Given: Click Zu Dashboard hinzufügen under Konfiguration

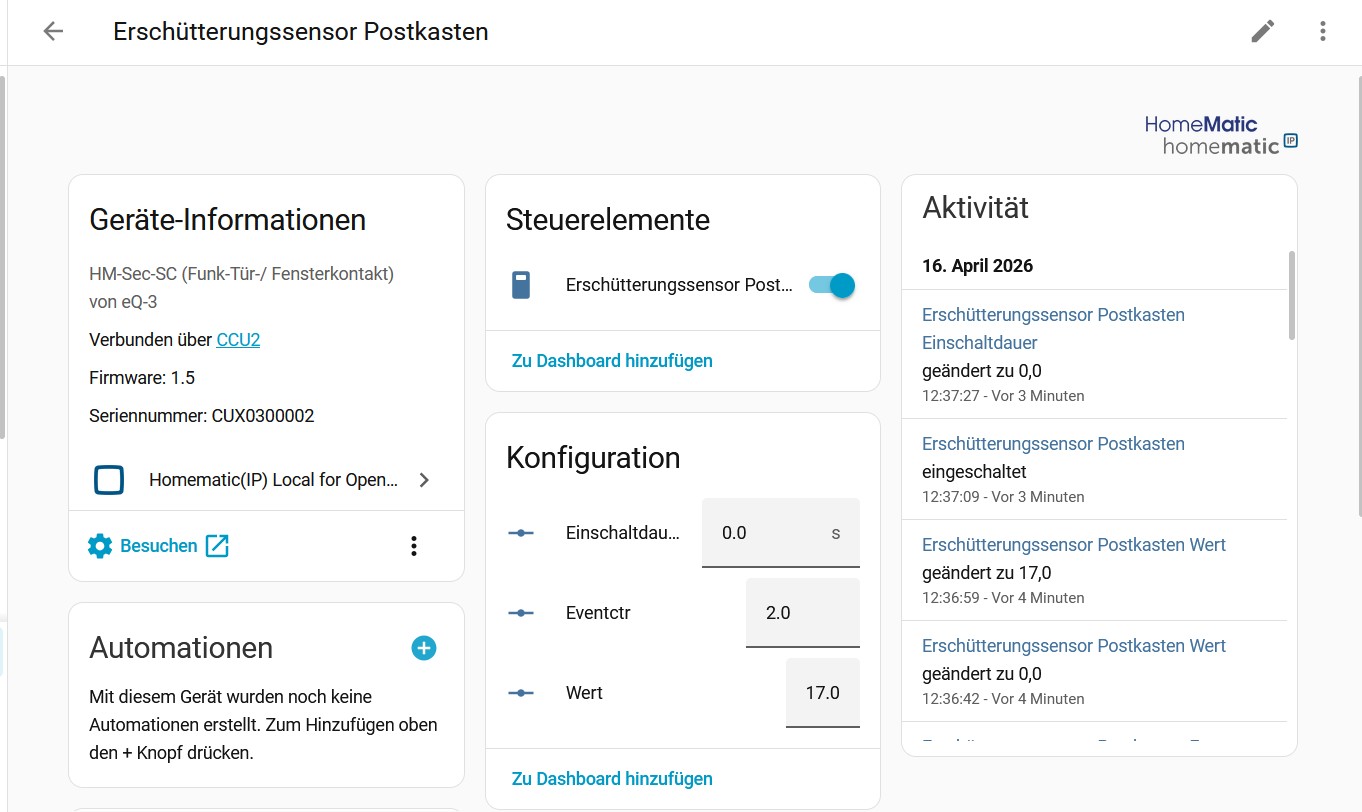Looking at the screenshot, I should click(x=612, y=779).
